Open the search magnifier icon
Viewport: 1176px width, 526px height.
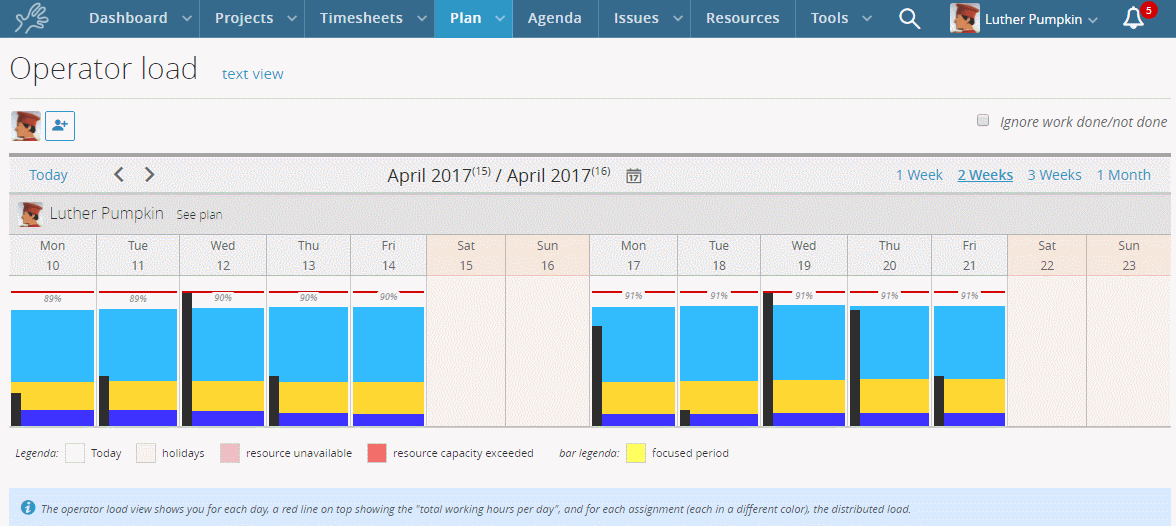coord(909,19)
